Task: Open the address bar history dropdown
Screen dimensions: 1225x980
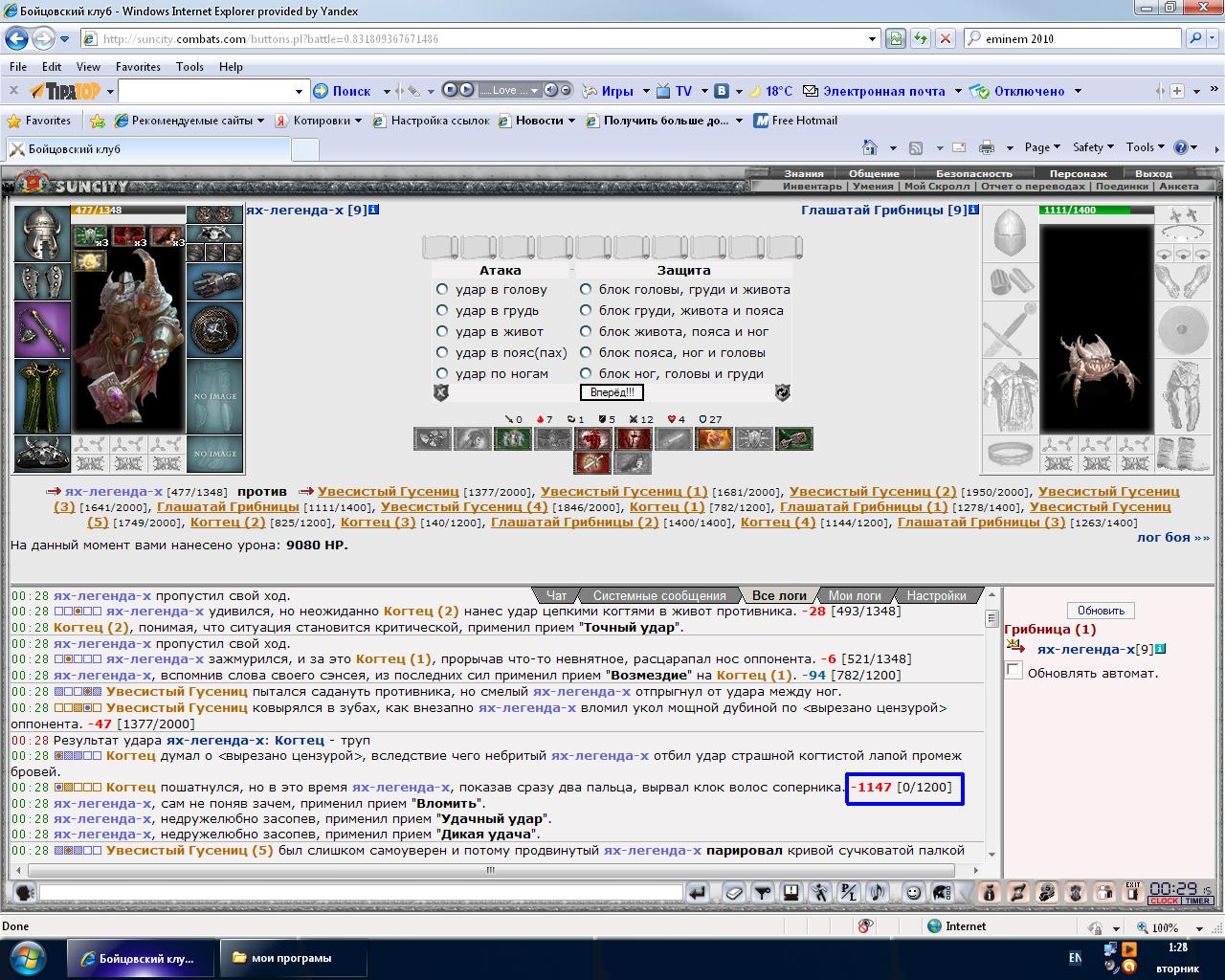Action: [x=873, y=39]
